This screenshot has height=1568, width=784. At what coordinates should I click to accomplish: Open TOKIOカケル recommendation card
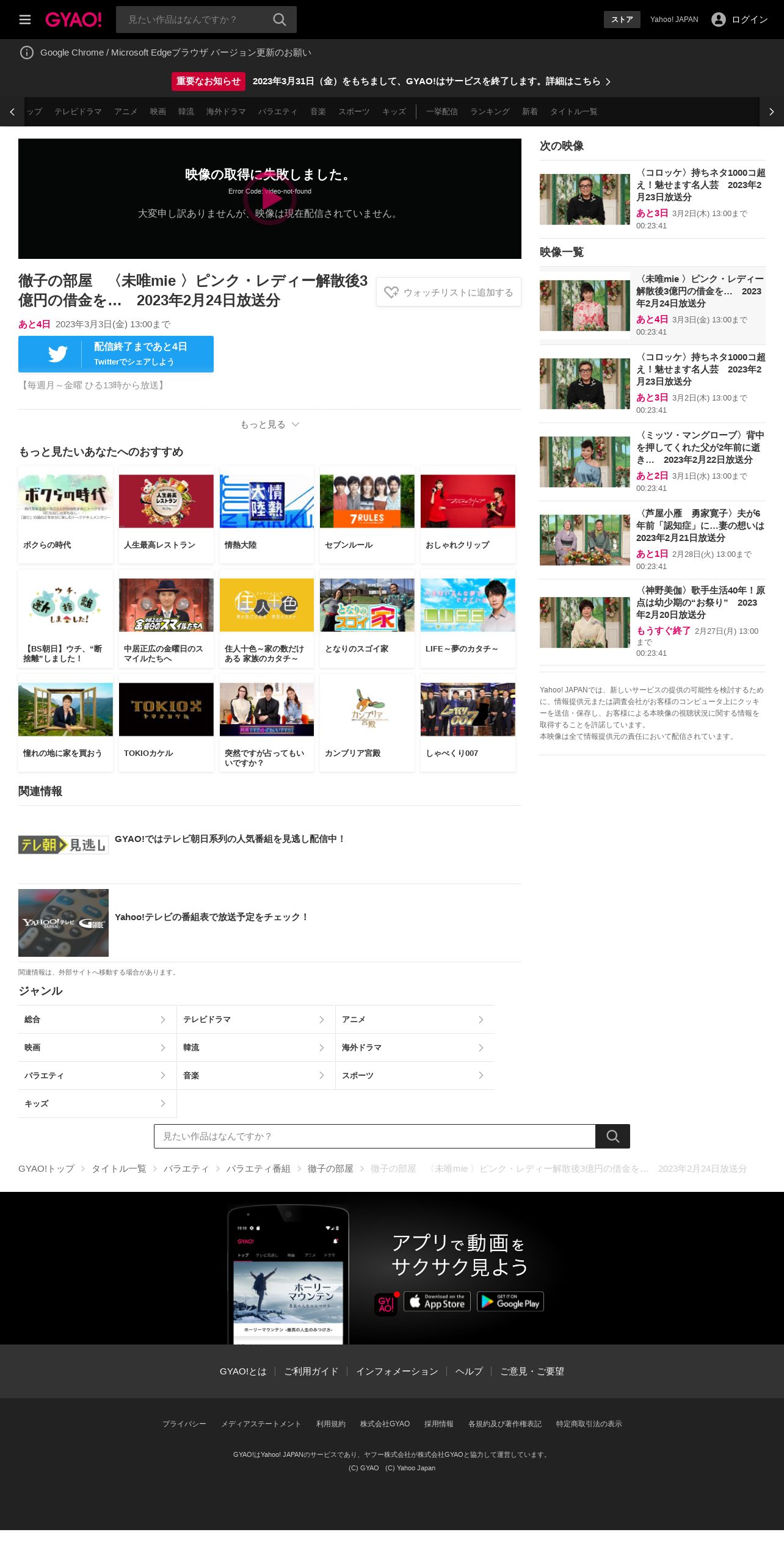(166, 723)
